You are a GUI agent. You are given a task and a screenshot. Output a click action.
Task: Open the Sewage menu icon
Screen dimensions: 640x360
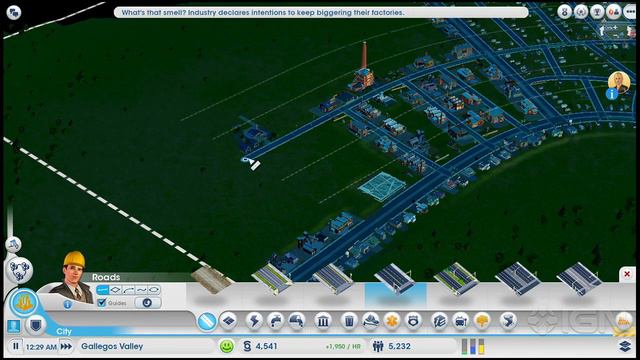(x=297, y=321)
